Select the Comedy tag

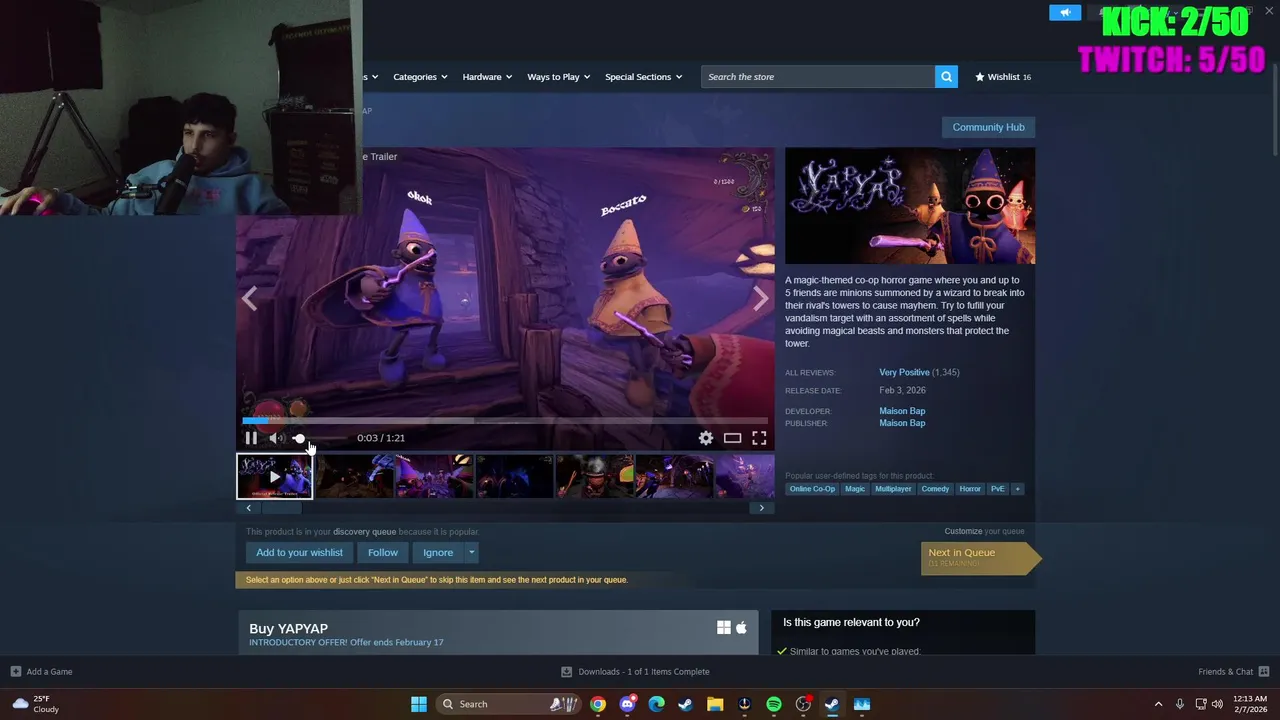click(935, 489)
